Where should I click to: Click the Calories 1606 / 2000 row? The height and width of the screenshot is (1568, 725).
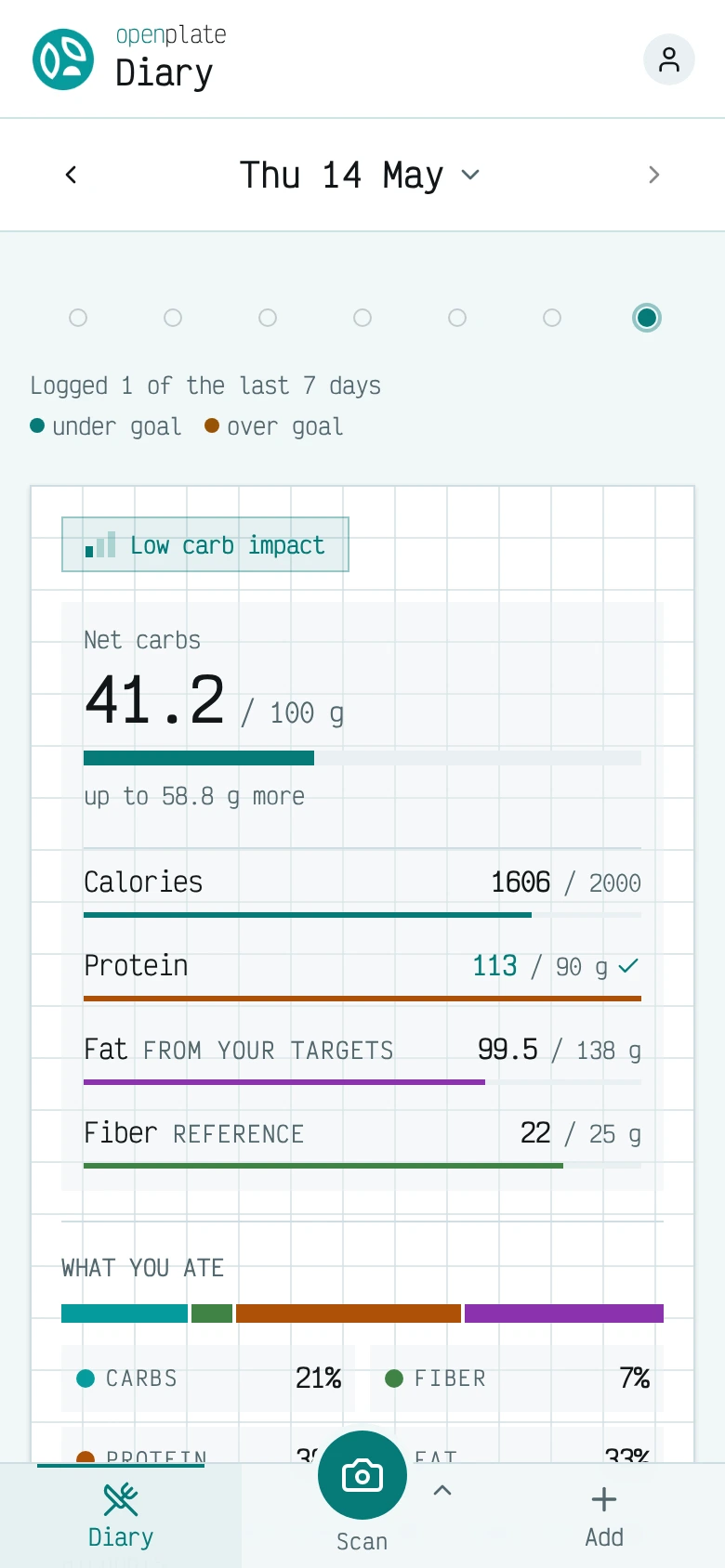pos(362,890)
